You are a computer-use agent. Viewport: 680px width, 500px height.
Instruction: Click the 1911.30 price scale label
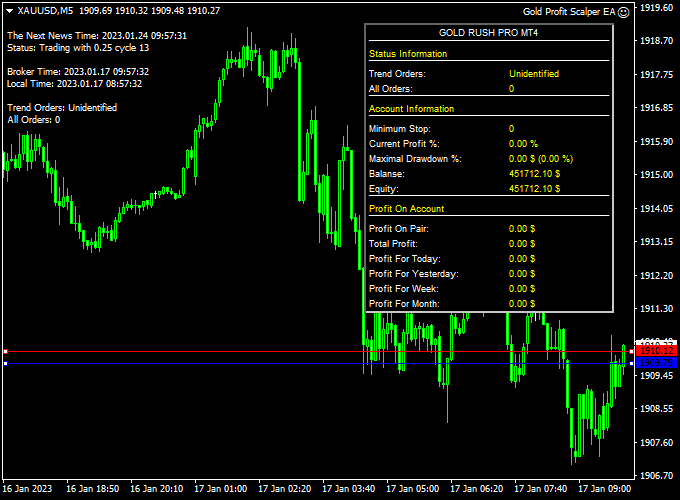[657, 309]
